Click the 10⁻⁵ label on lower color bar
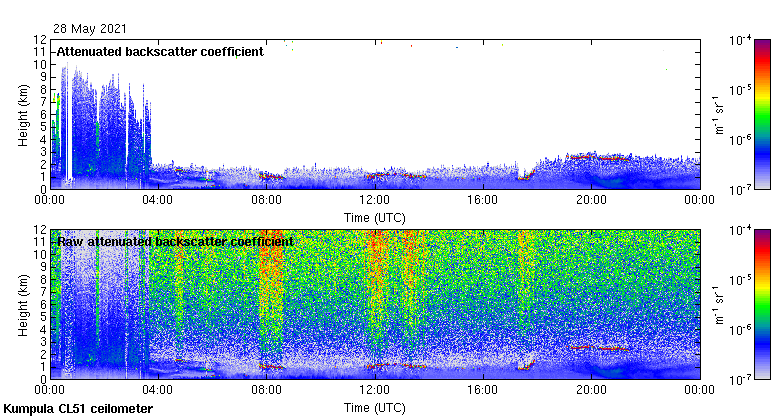 pos(740,280)
